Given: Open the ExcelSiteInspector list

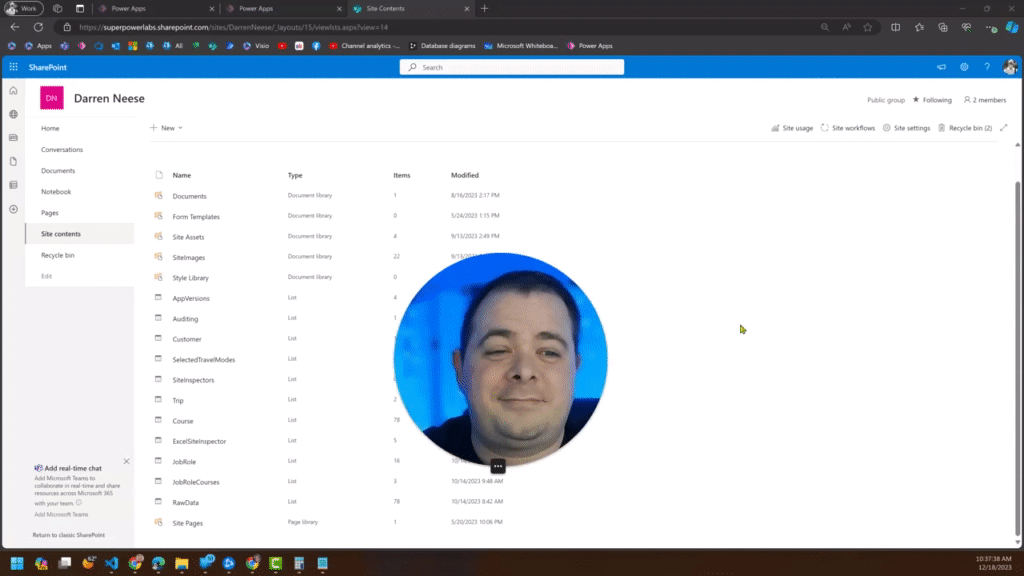Looking at the screenshot, I should click(199, 441).
